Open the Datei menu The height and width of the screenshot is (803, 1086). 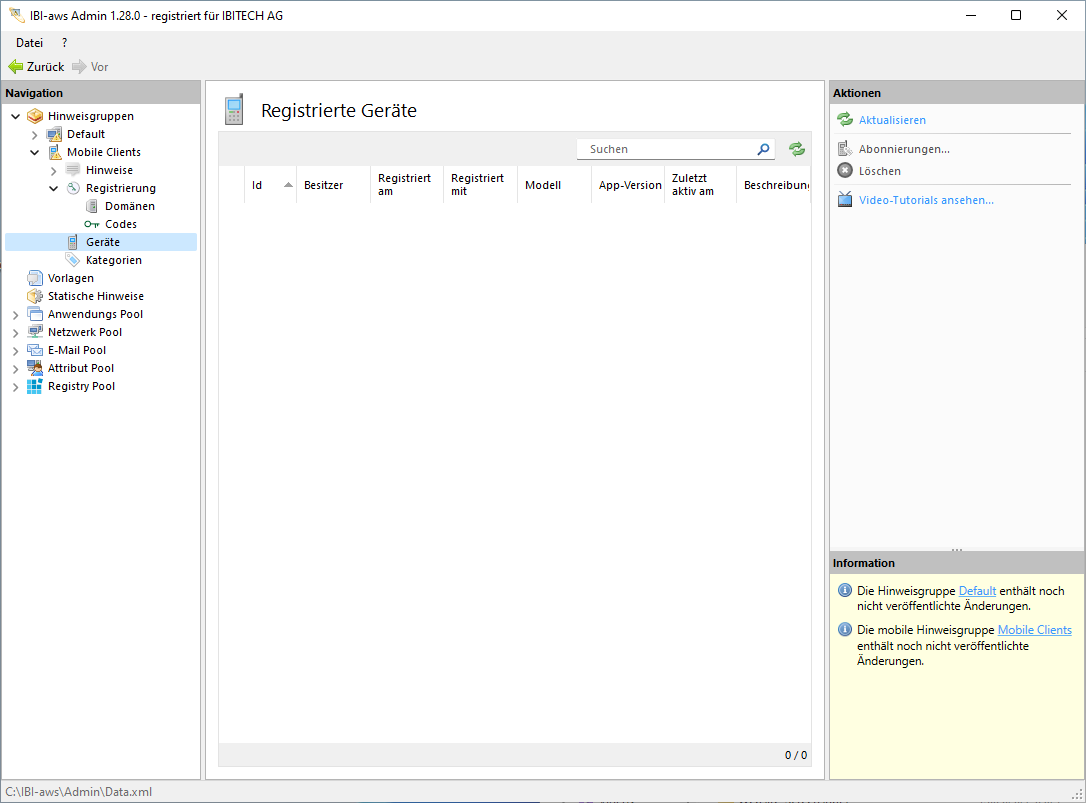click(x=29, y=43)
